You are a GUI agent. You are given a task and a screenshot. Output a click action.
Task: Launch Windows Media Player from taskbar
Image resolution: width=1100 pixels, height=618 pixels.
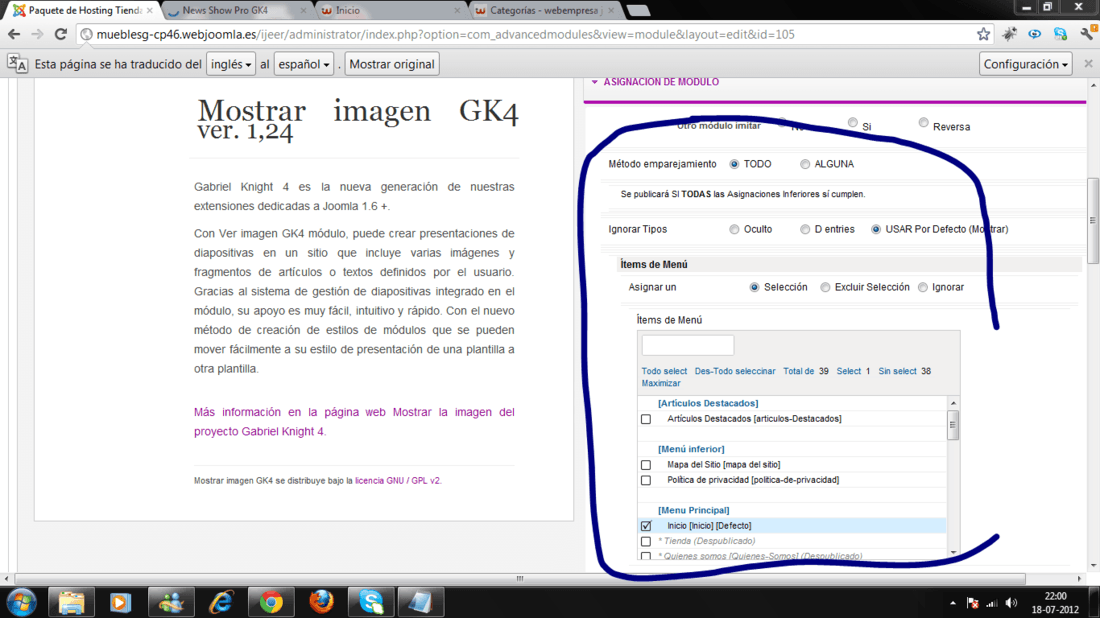click(x=120, y=603)
